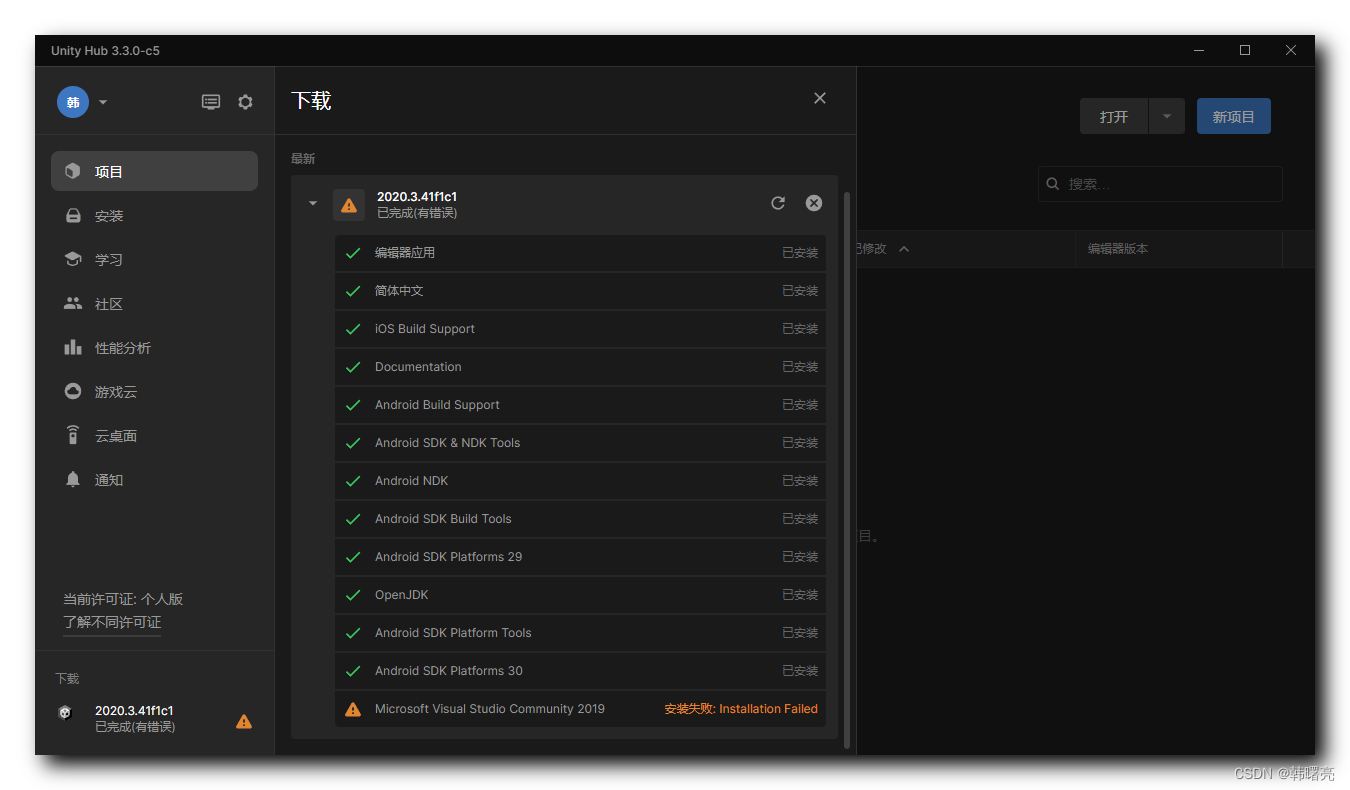
Task: Click the 编辑器版本 column header
Action: (1118, 249)
